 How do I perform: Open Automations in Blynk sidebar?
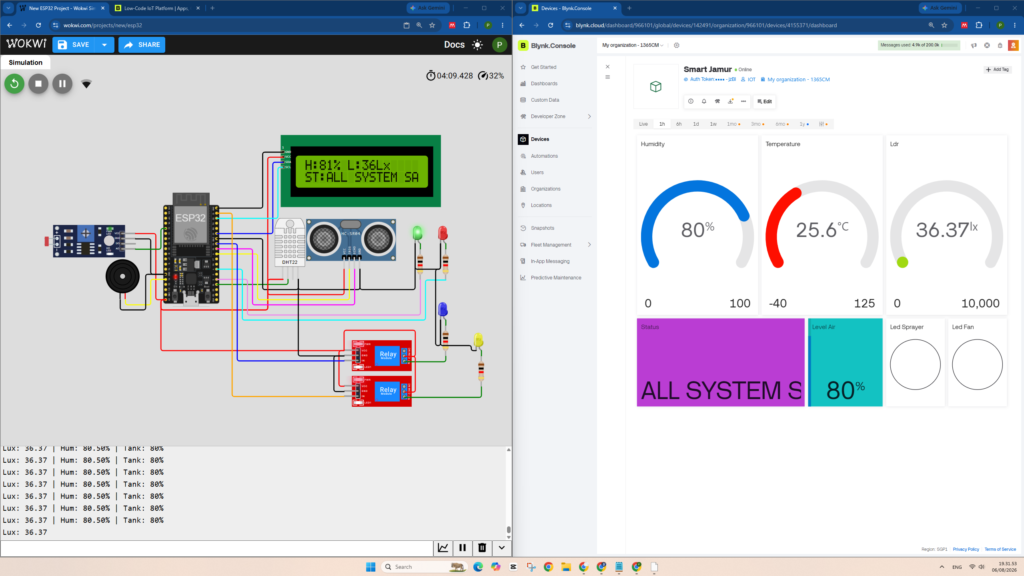(544, 156)
